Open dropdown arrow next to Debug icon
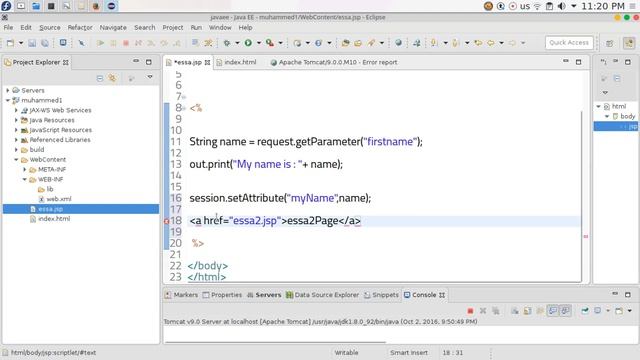The image size is (640, 360). (237, 43)
